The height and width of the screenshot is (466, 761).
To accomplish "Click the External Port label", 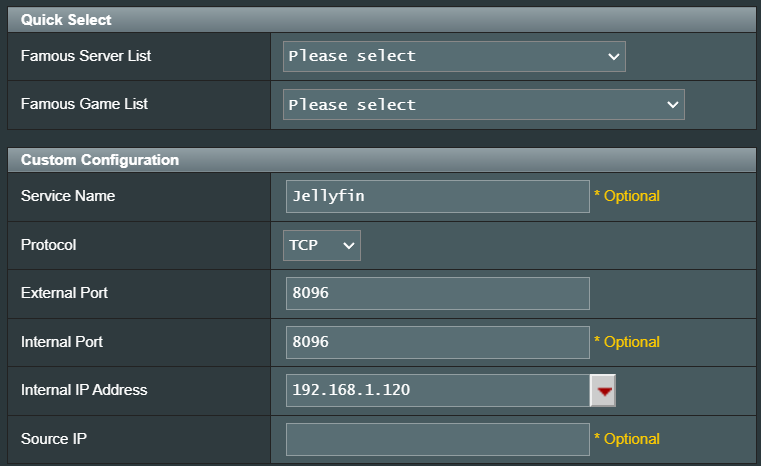I will click(x=64, y=293).
